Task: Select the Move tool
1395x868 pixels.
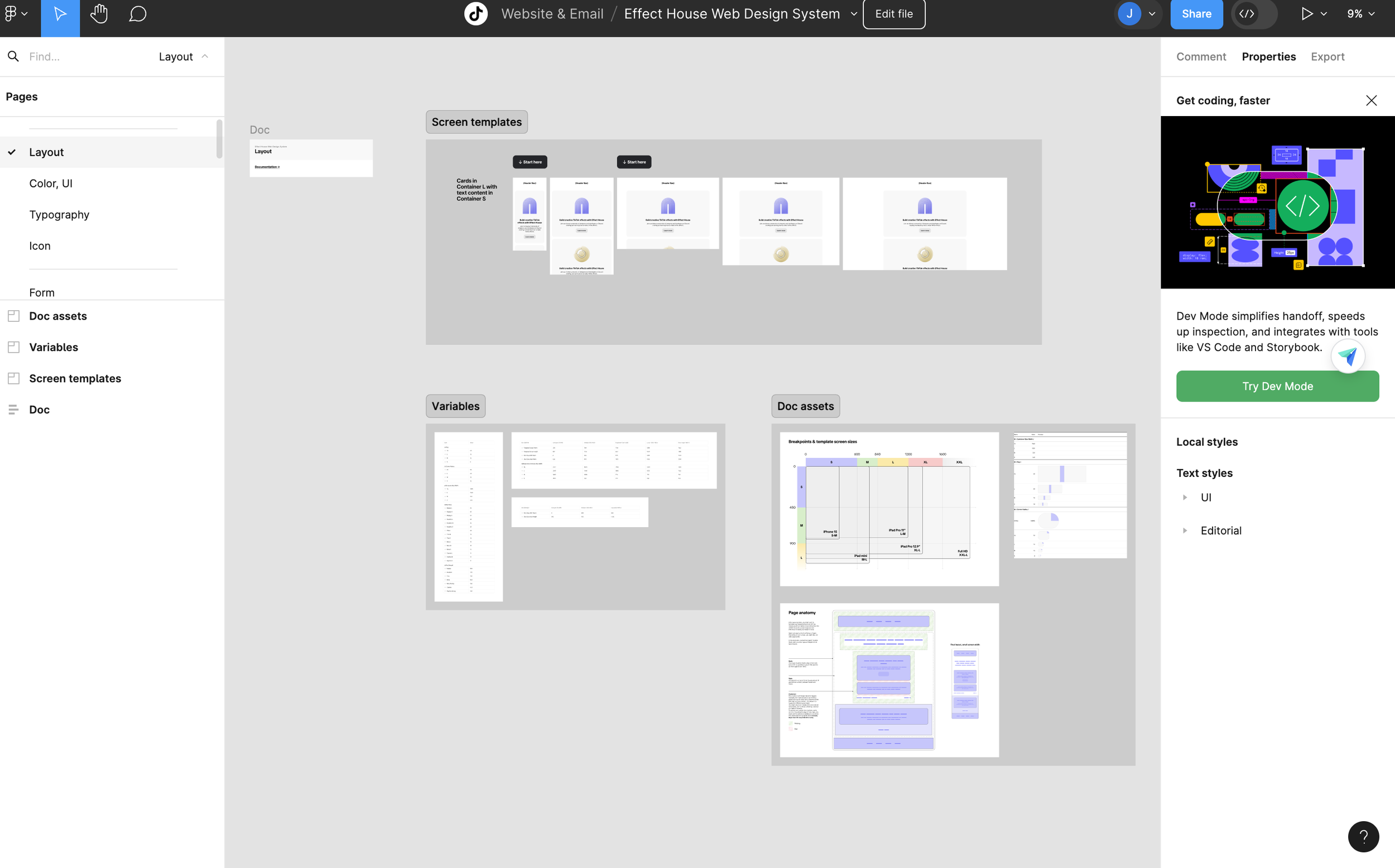Action: pos(60,14)
